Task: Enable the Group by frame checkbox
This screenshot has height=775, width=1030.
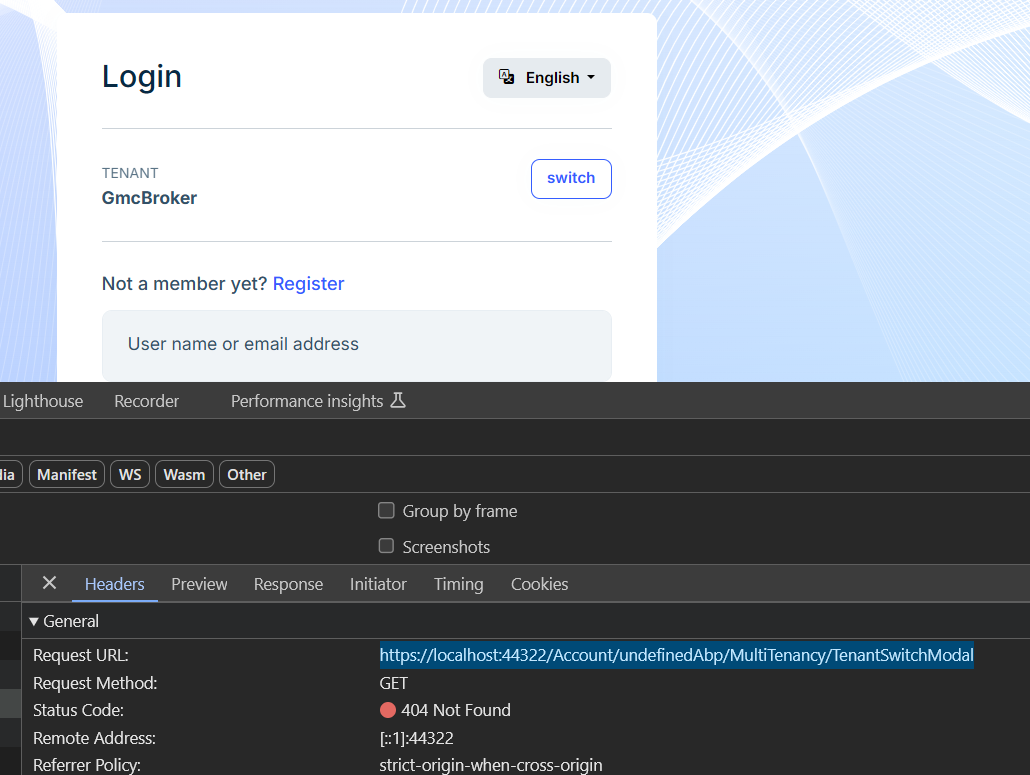Action: 386,511
